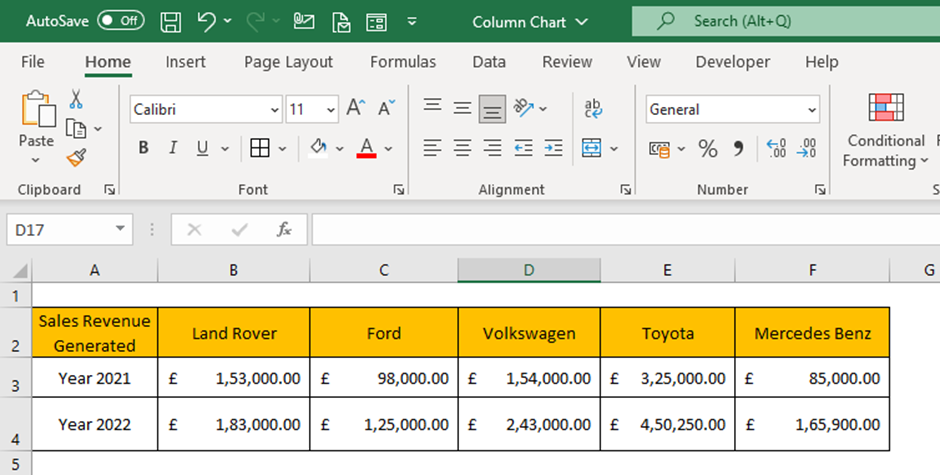This screenshot has width=940, height=475.
Task: Click the Wrap Text icon
Action: 593,109
